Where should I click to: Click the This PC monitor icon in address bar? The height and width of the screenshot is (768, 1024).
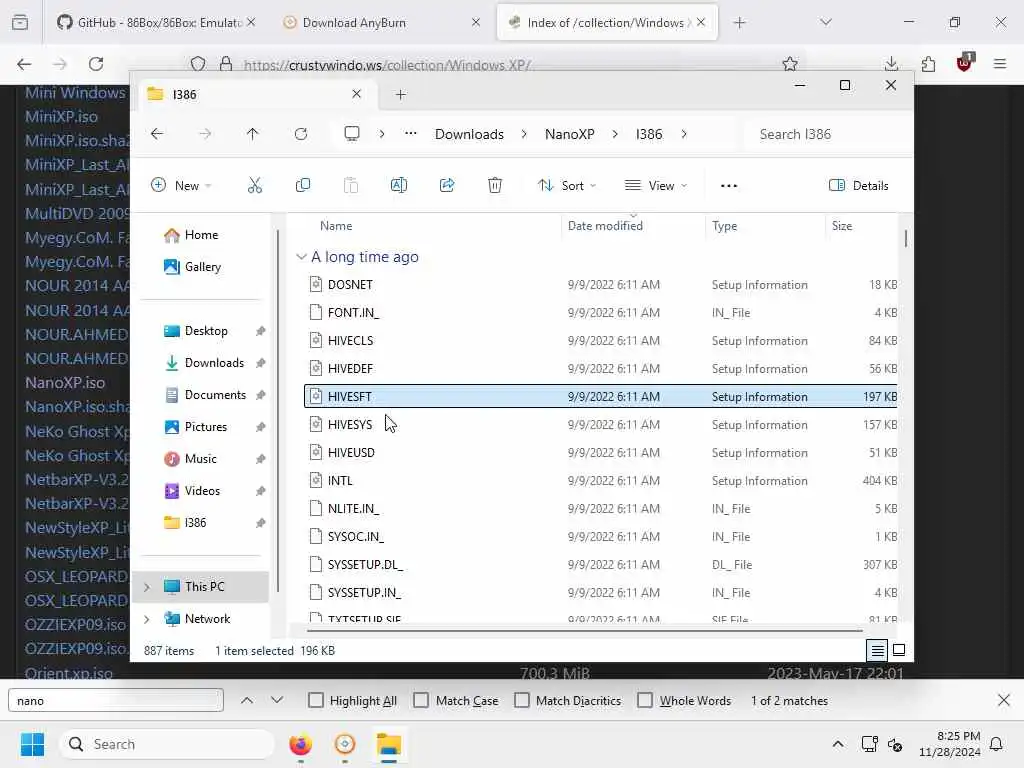click(352, 134)
